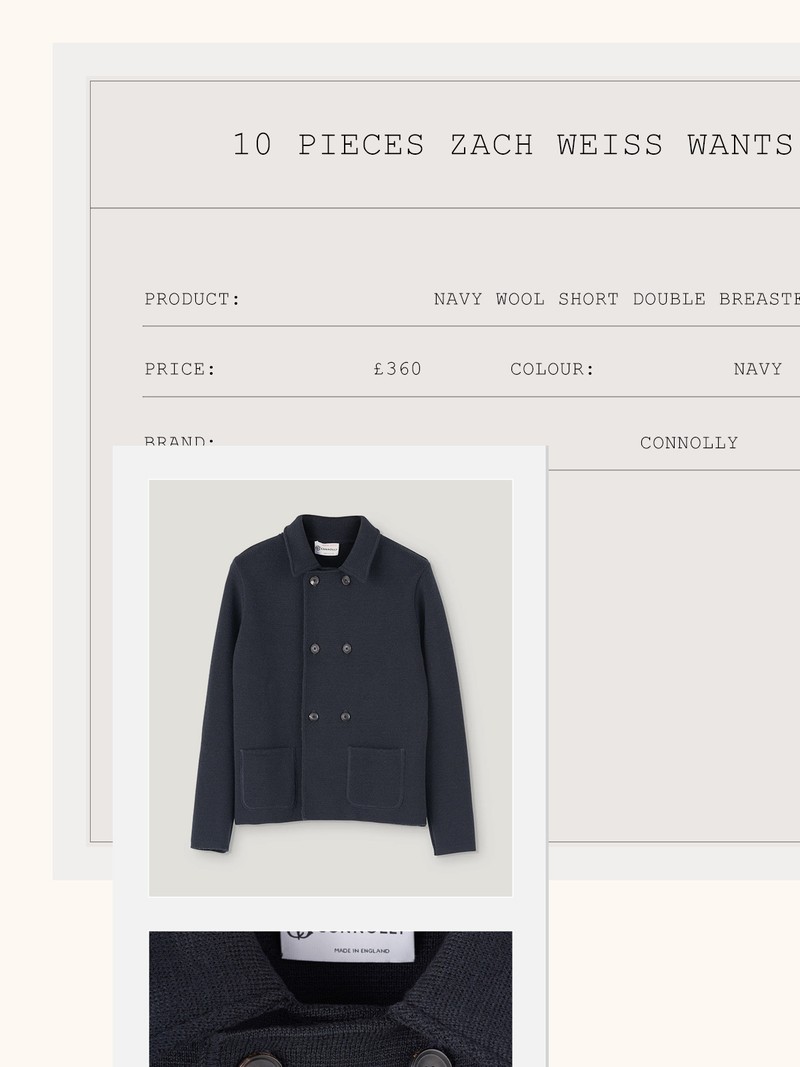Select the Navy Wool Short Double Breasted product name
Viewport: 800px width, 1067px height.
(616, 299)
